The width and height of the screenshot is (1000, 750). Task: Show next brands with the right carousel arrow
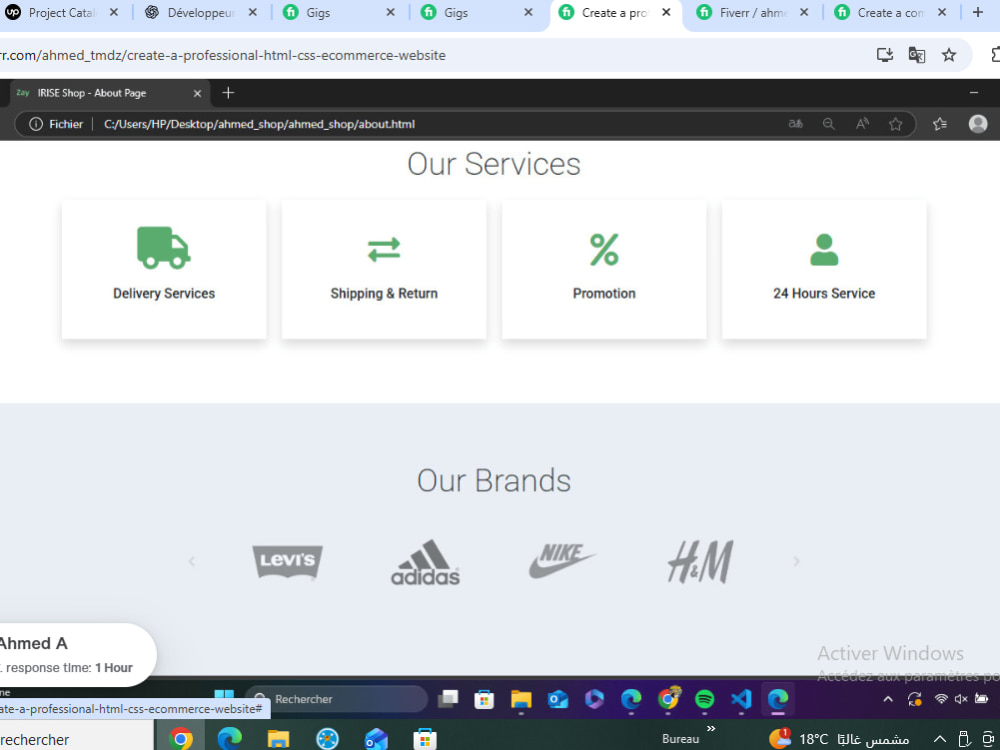[796, 561]
